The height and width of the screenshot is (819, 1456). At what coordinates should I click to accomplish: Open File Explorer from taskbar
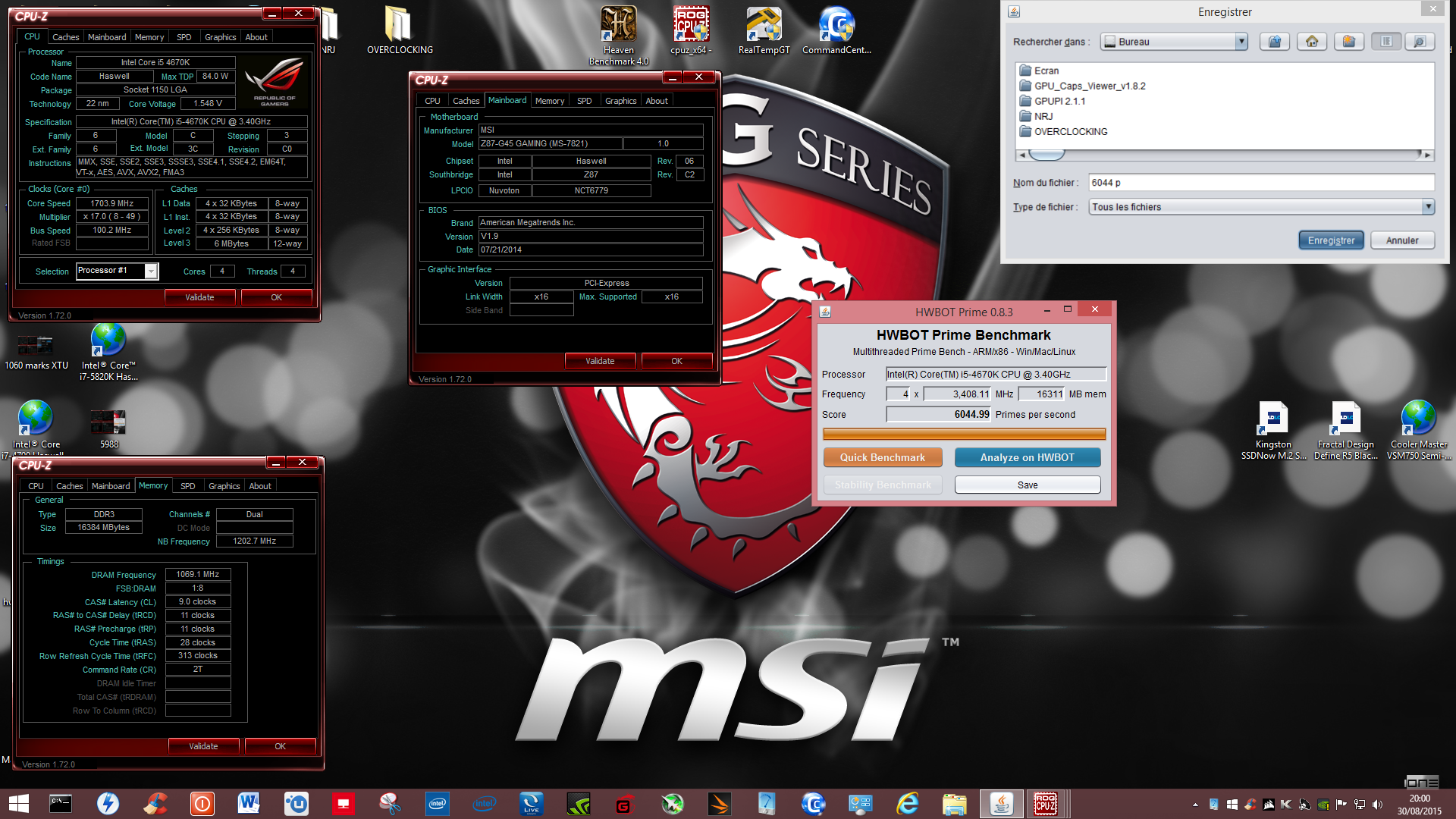point(954,804)
